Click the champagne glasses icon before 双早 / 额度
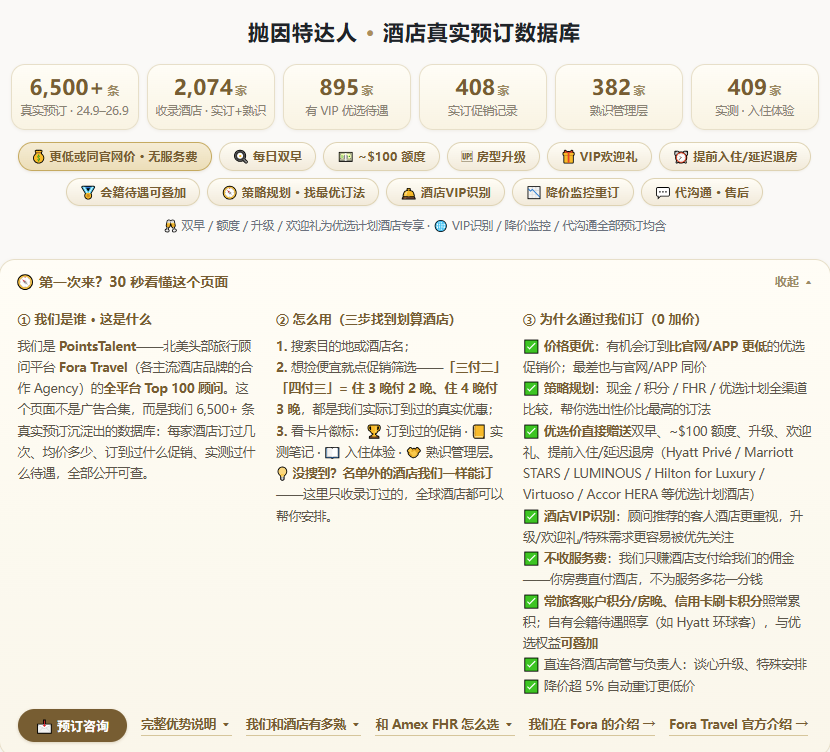This screenshot has width=830, height=752. click(170, 226)
